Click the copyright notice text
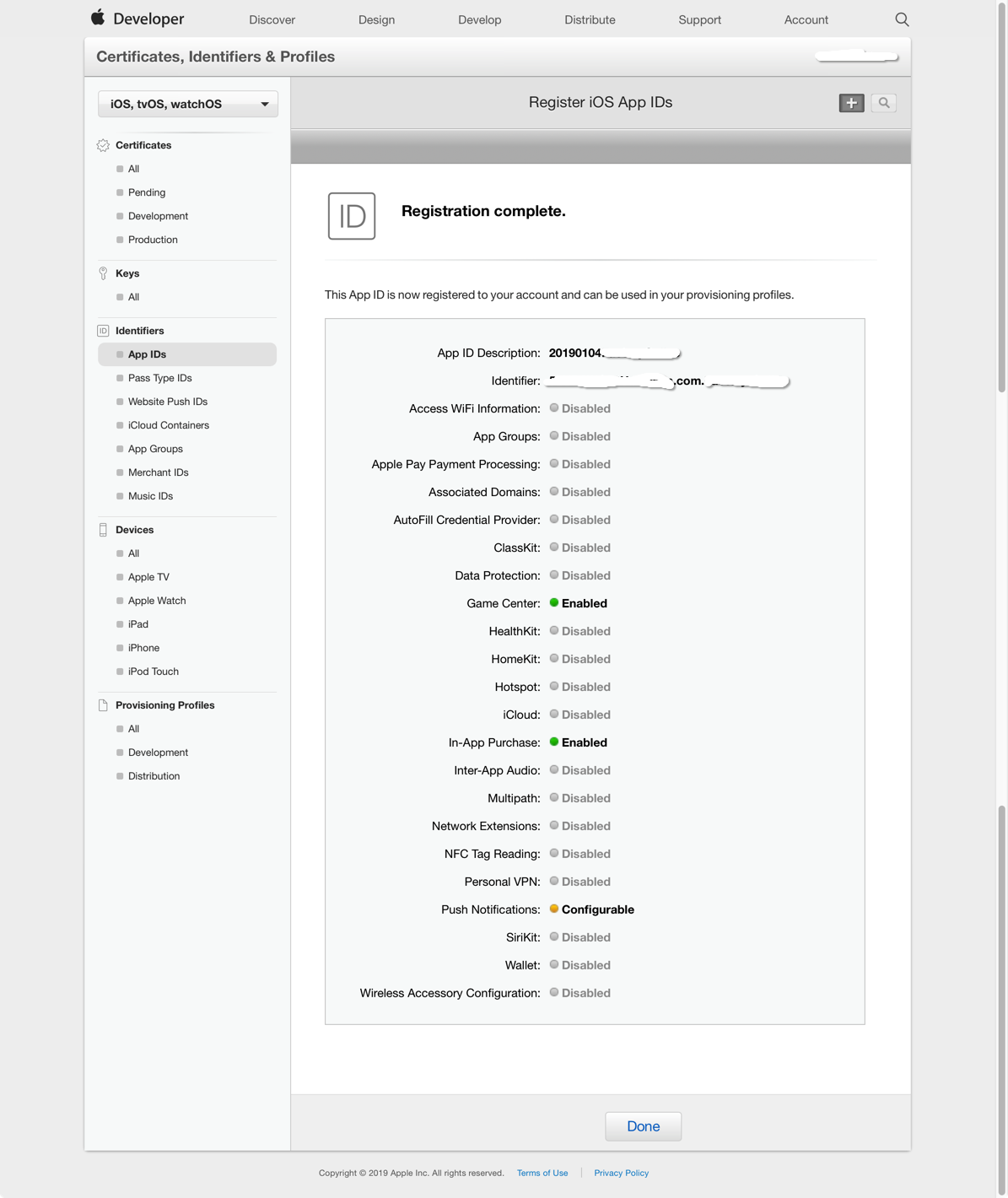Screen dimensions: 1008x1198 tap(412, 1173)
